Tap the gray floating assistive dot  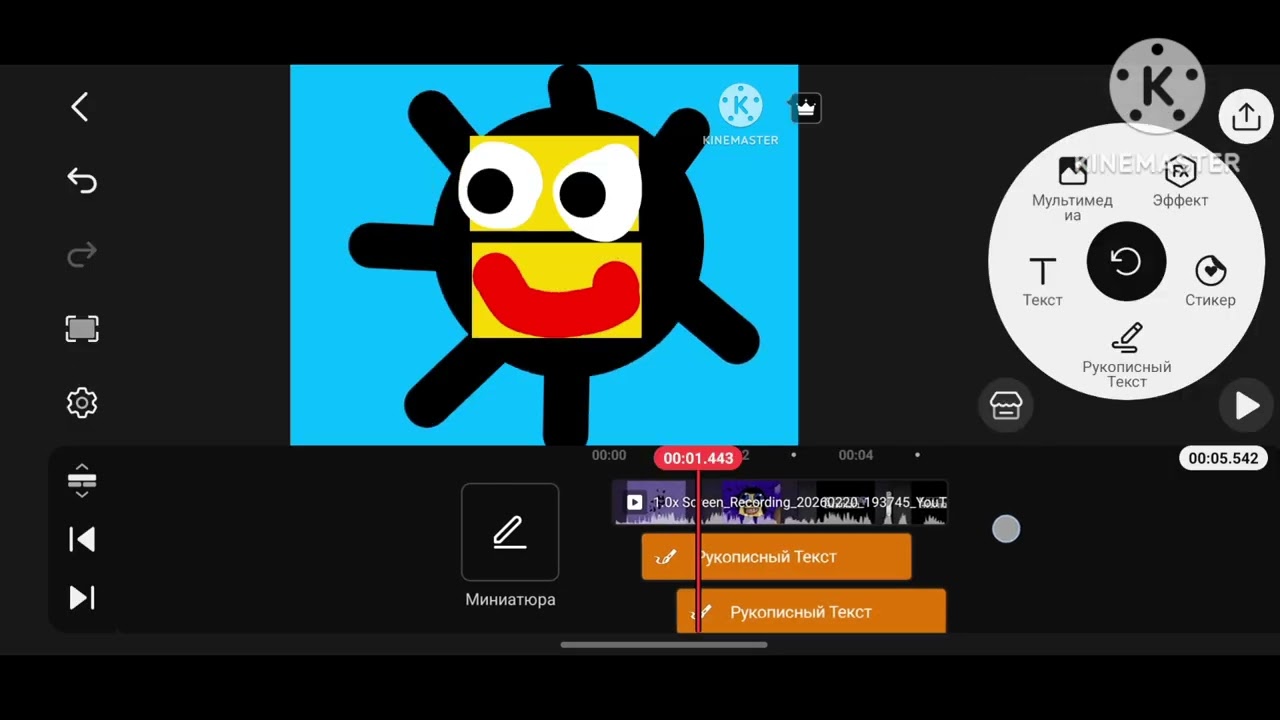[x=1006, y=530]
